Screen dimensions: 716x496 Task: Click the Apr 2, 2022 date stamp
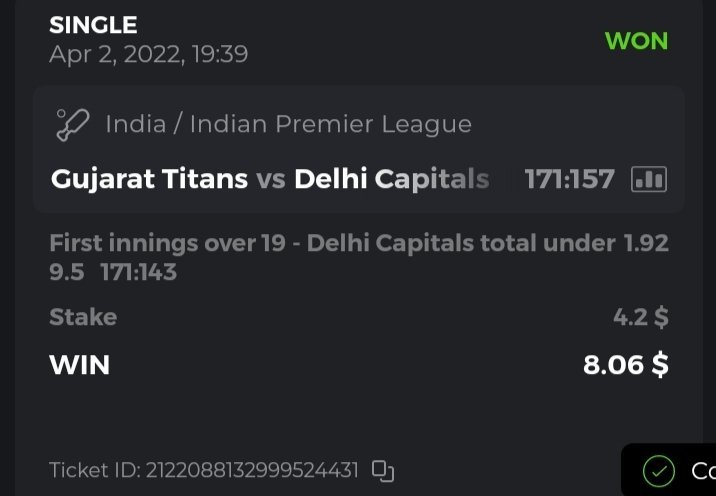(148, 54)
